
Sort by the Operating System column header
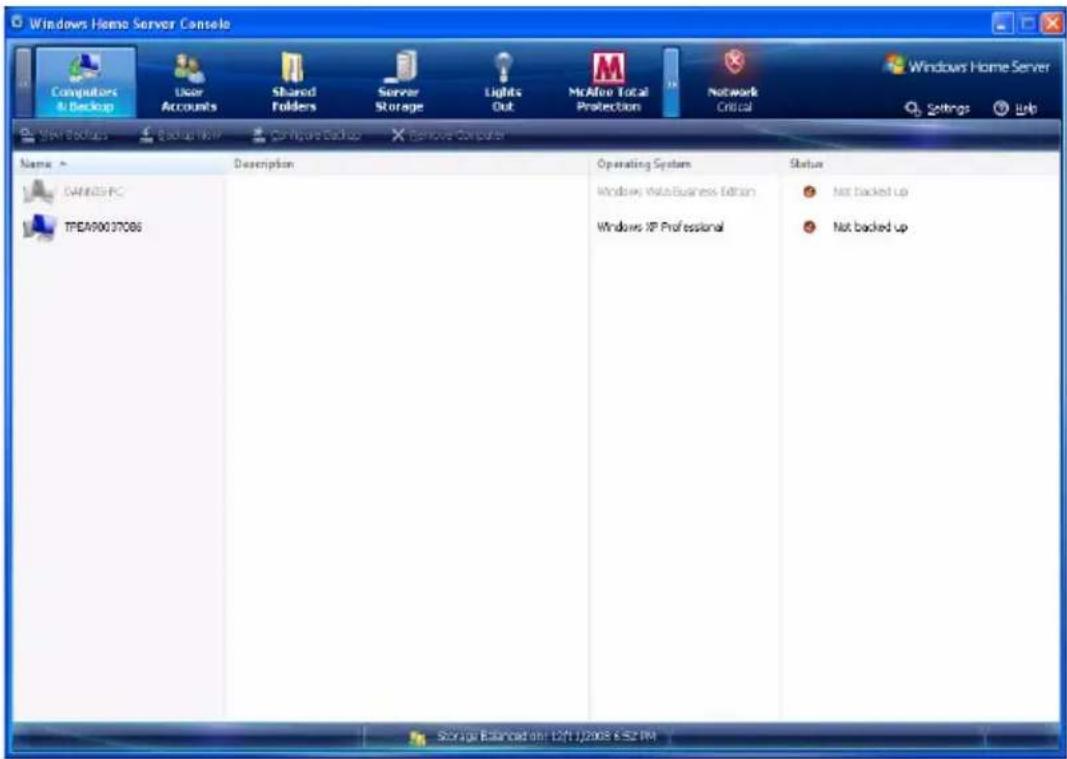[x=685, y=164]
